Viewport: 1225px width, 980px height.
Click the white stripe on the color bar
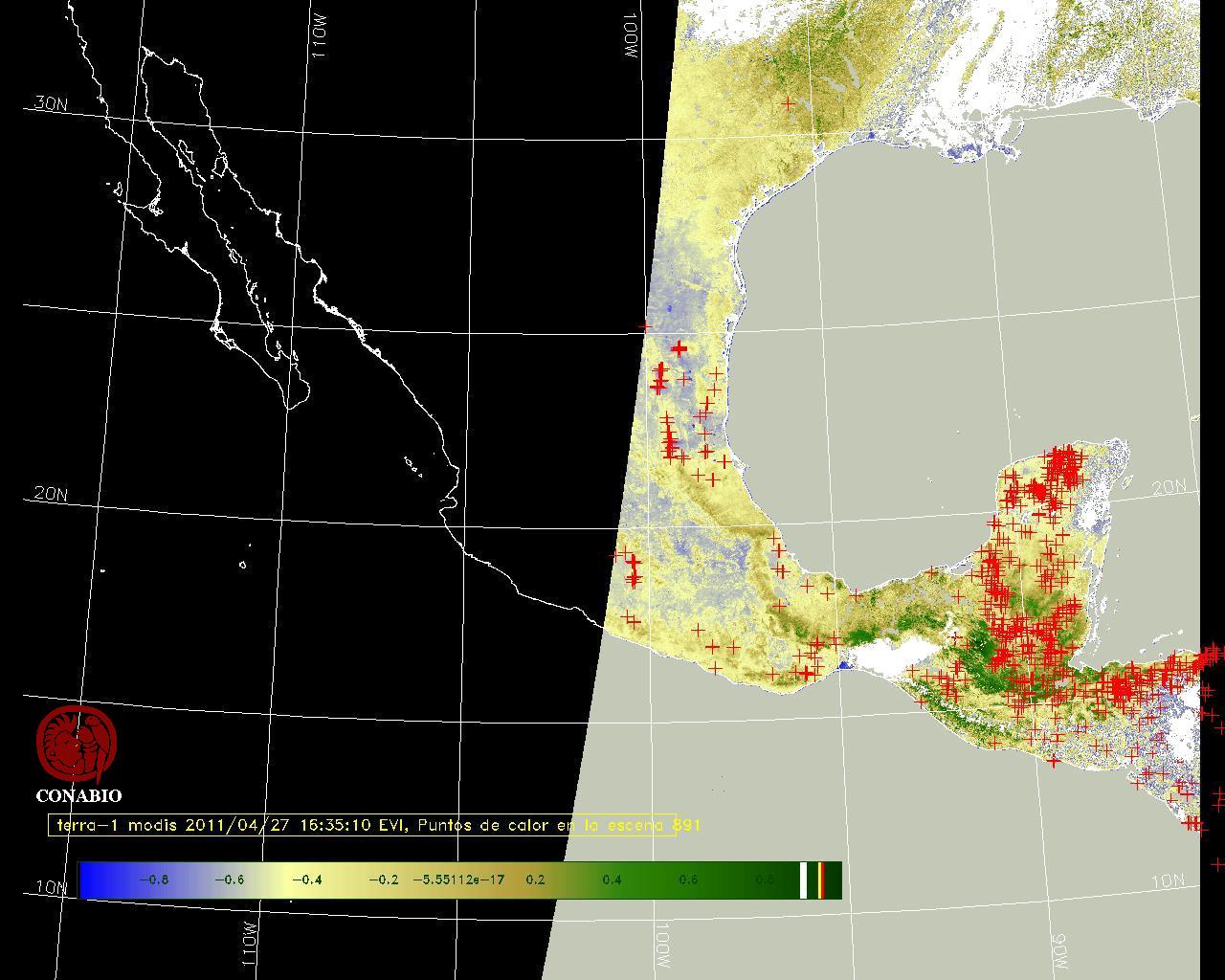pyautogui.click(x=804, y=880)
